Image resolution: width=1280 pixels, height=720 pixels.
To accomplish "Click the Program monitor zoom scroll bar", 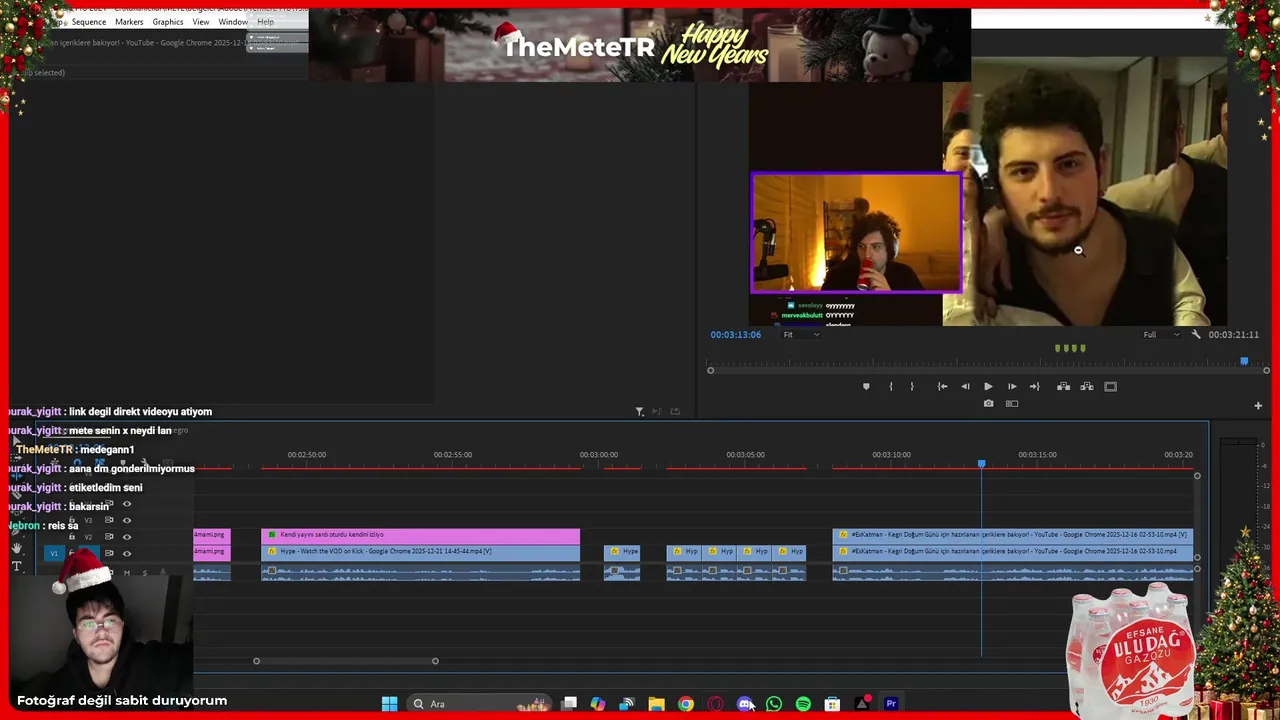I will tap(988, 371).
